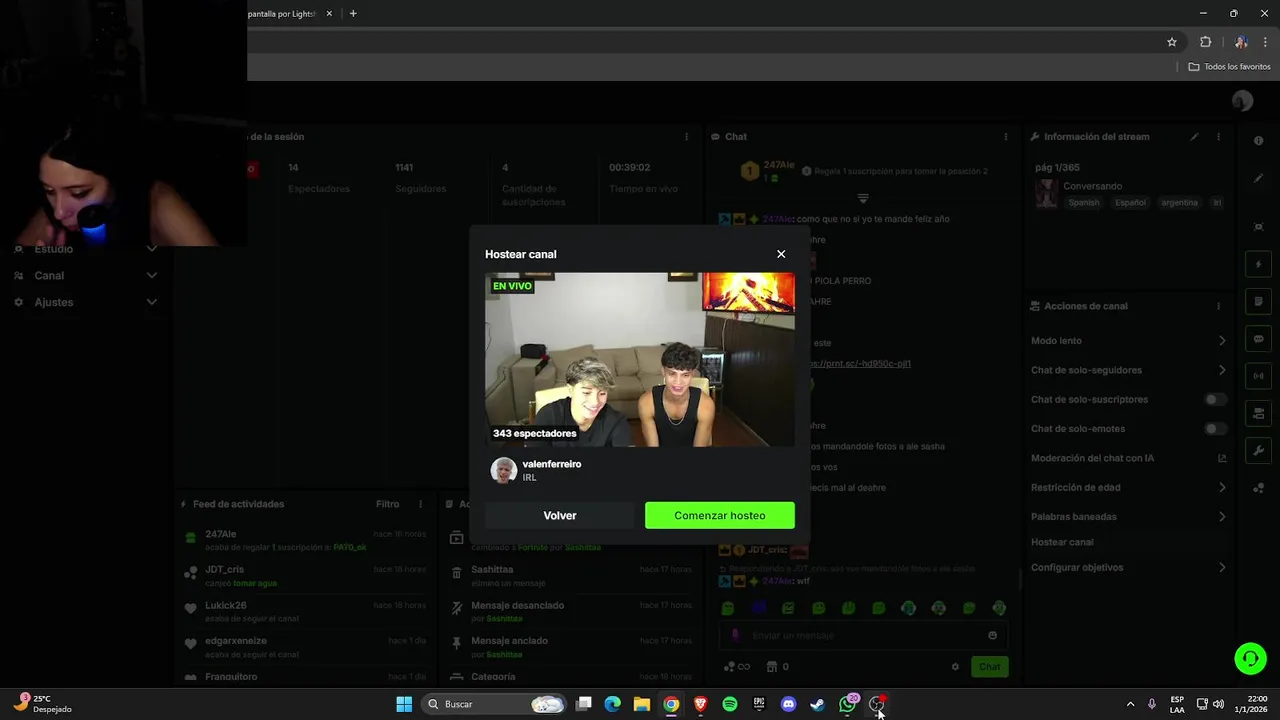Expand Modo lento options
This screenshot has height=720, width=1280.
1222,341
